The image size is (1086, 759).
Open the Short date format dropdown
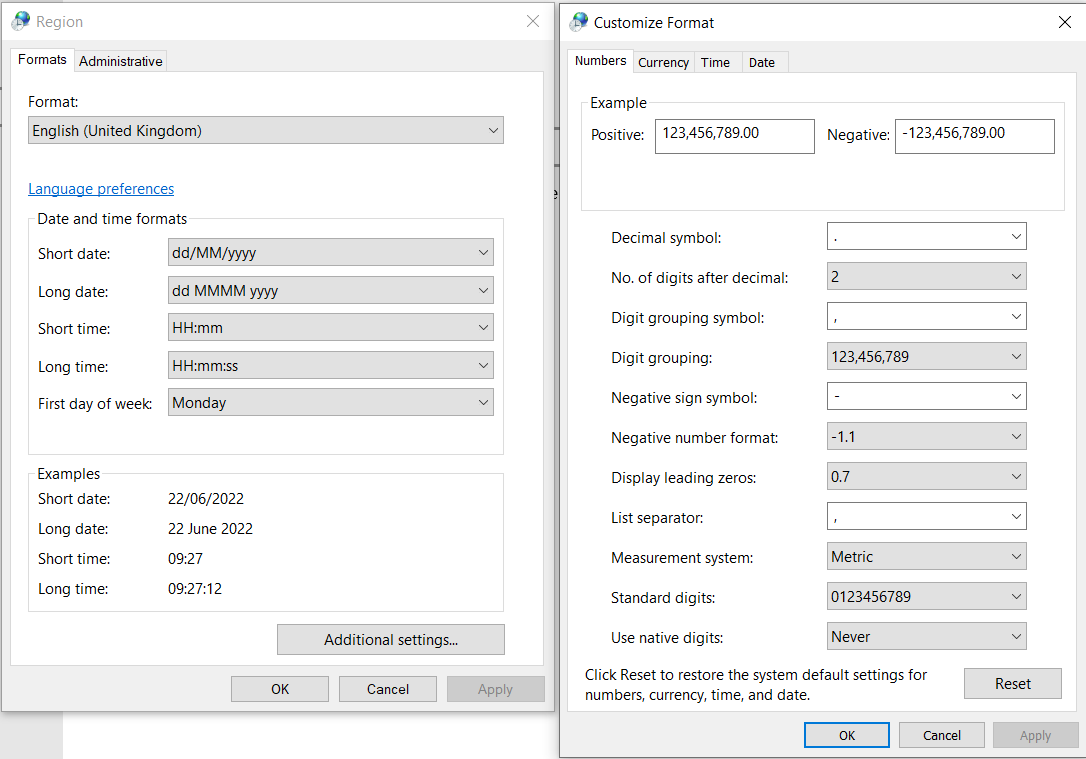coord(331,252)
